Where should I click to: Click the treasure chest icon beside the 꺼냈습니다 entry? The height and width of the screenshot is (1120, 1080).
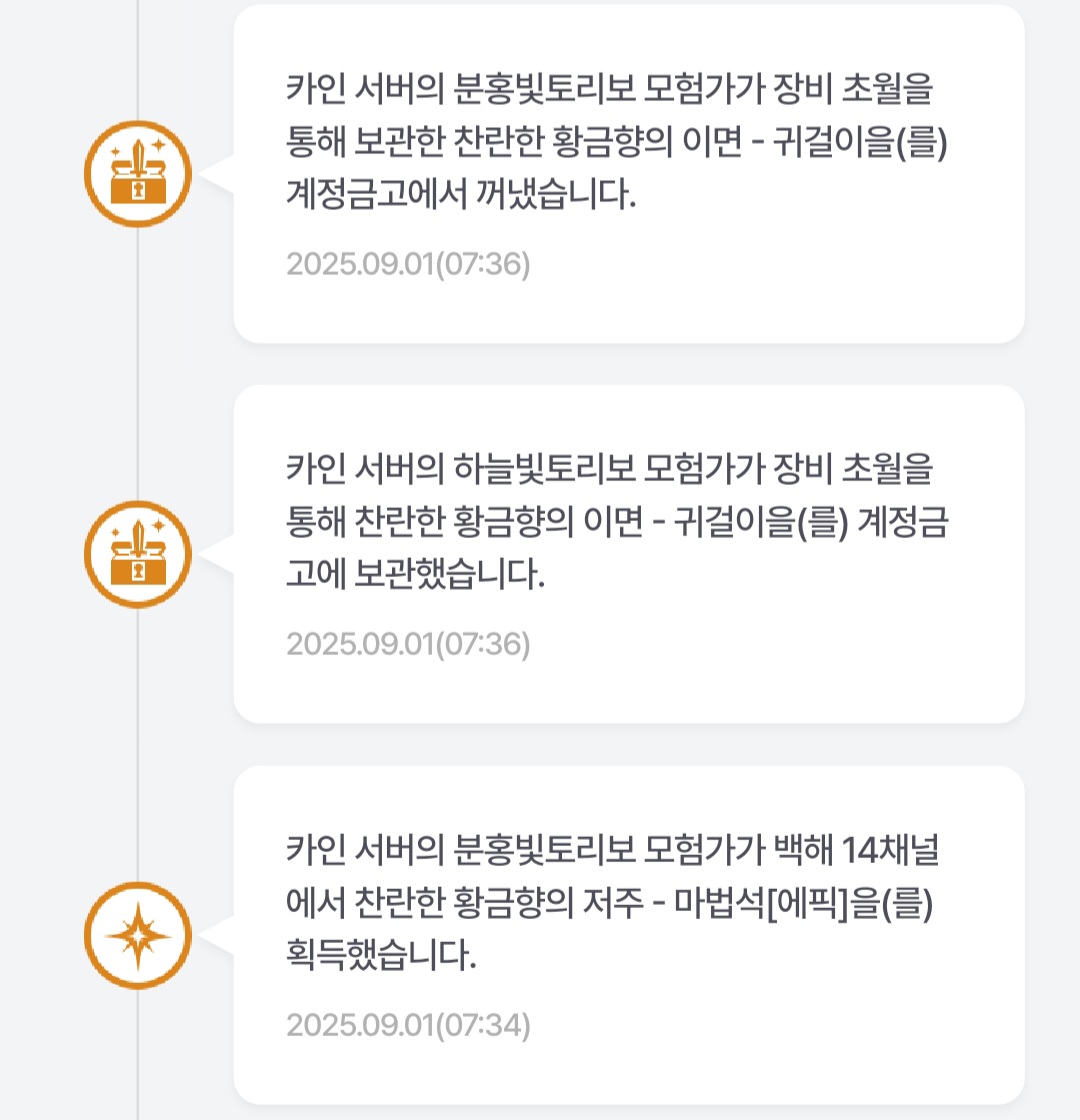point(138,174)
